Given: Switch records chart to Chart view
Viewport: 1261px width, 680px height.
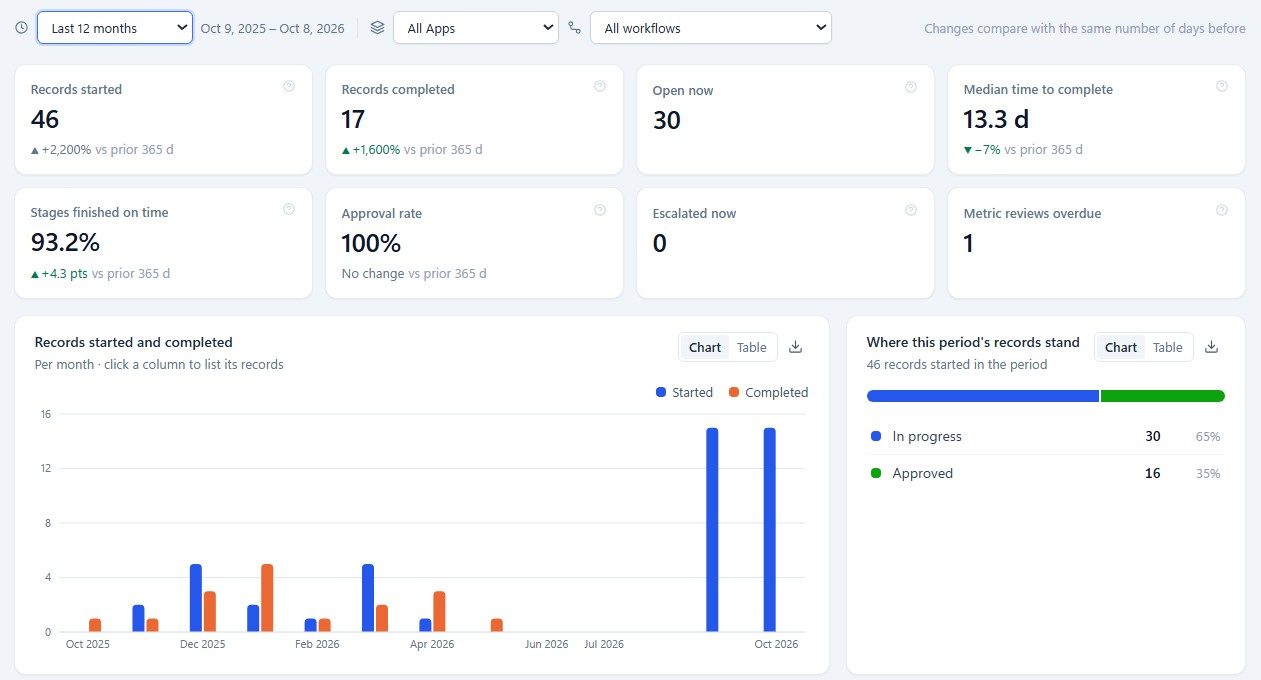Looking at the screenshot, I should click(x=705, y=347).
